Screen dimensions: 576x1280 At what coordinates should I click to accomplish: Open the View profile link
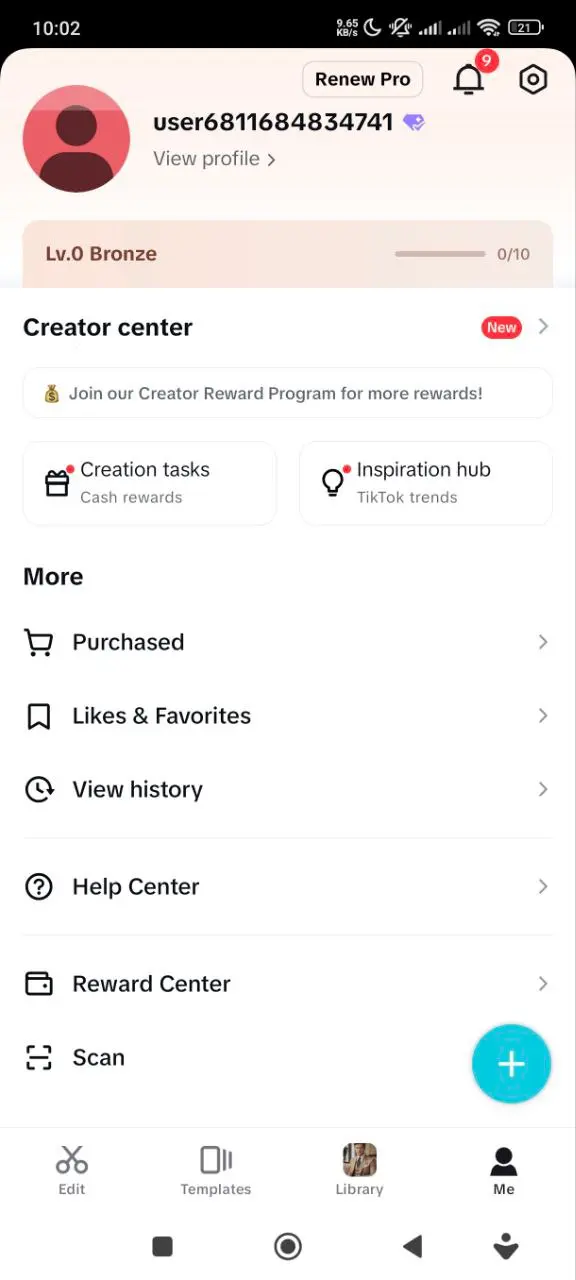coord(214,159)
